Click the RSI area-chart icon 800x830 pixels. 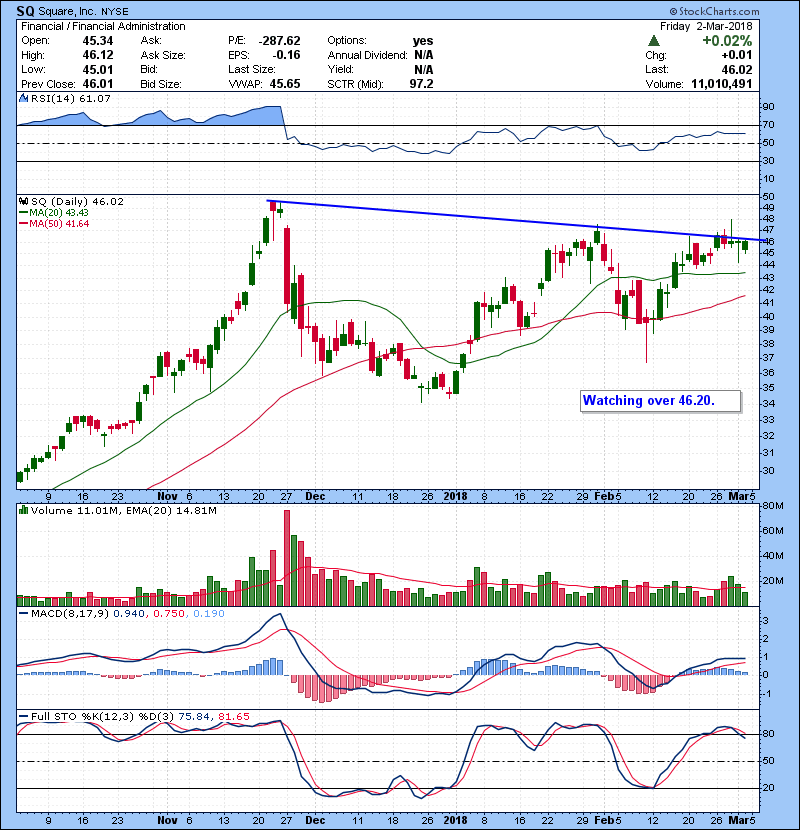23,98
